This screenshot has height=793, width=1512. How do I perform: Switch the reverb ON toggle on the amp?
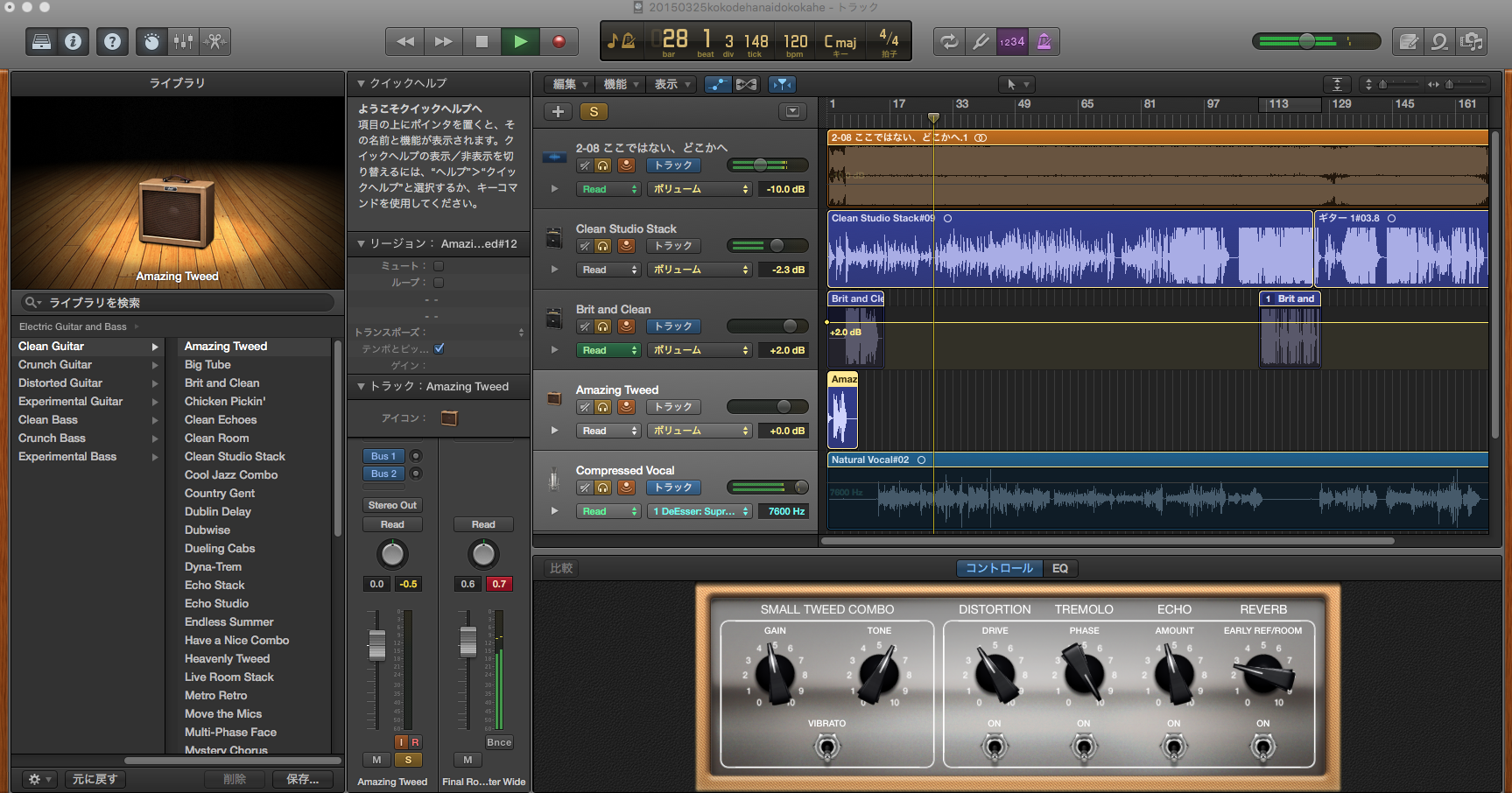(x=1262, y=747)
